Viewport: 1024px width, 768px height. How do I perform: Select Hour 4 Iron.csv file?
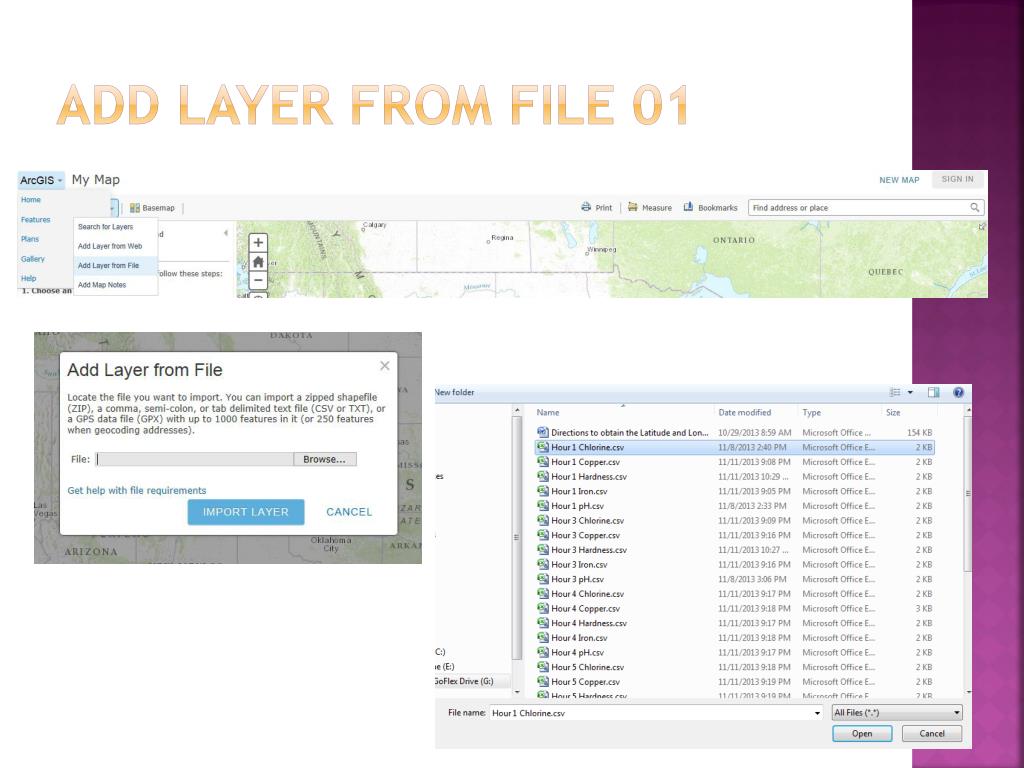tap(735, 637)
